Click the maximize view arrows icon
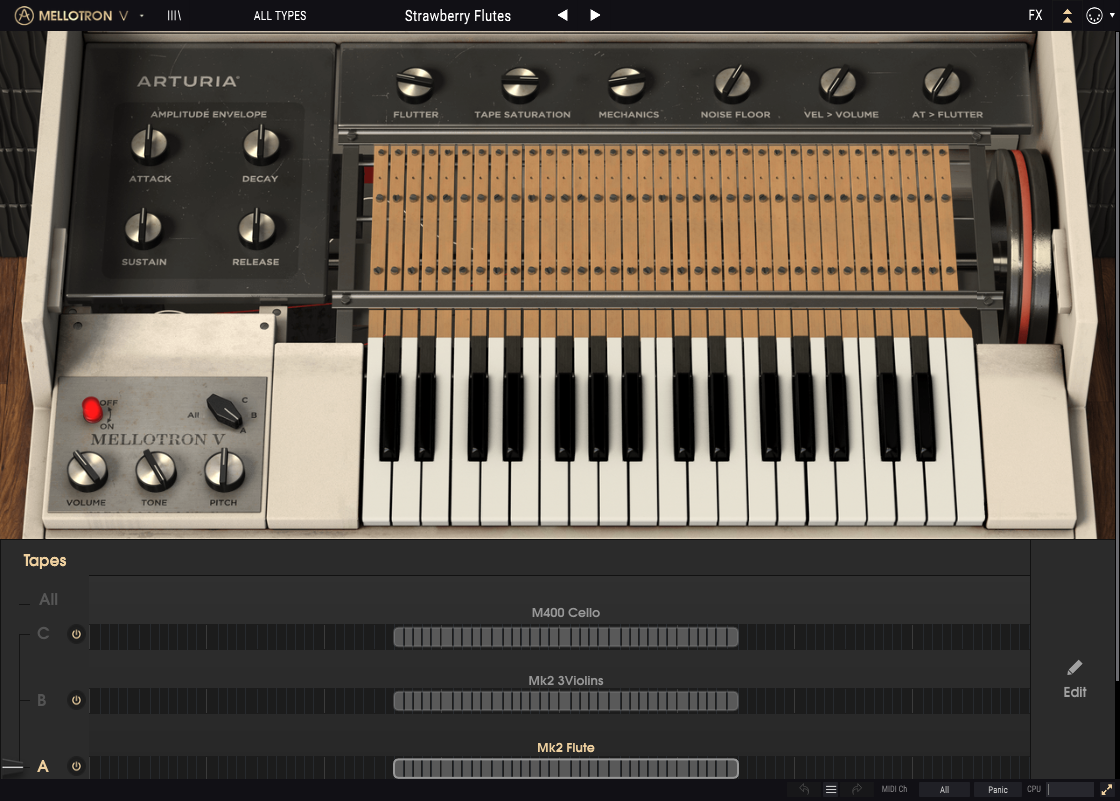This screenshot has width=1120, height=801. (x=1107, y=788)
